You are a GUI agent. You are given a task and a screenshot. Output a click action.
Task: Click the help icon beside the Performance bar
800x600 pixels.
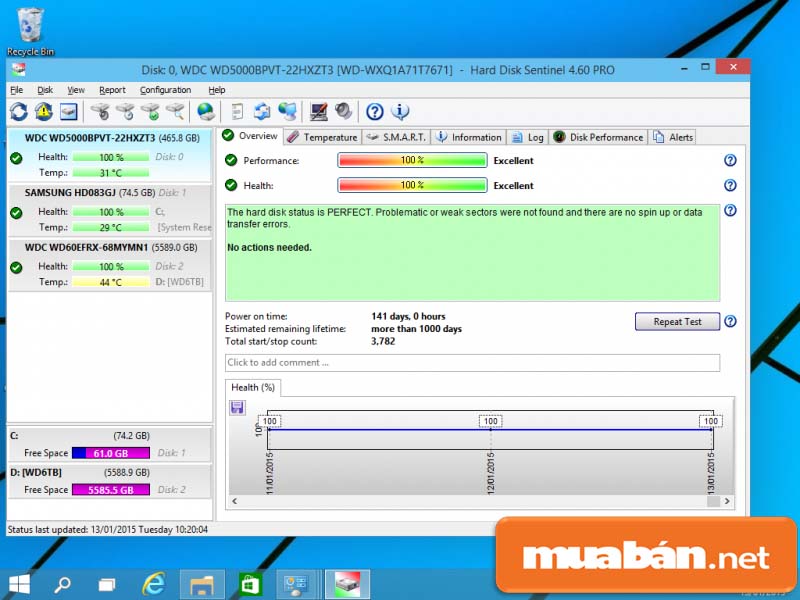[730, 160]
